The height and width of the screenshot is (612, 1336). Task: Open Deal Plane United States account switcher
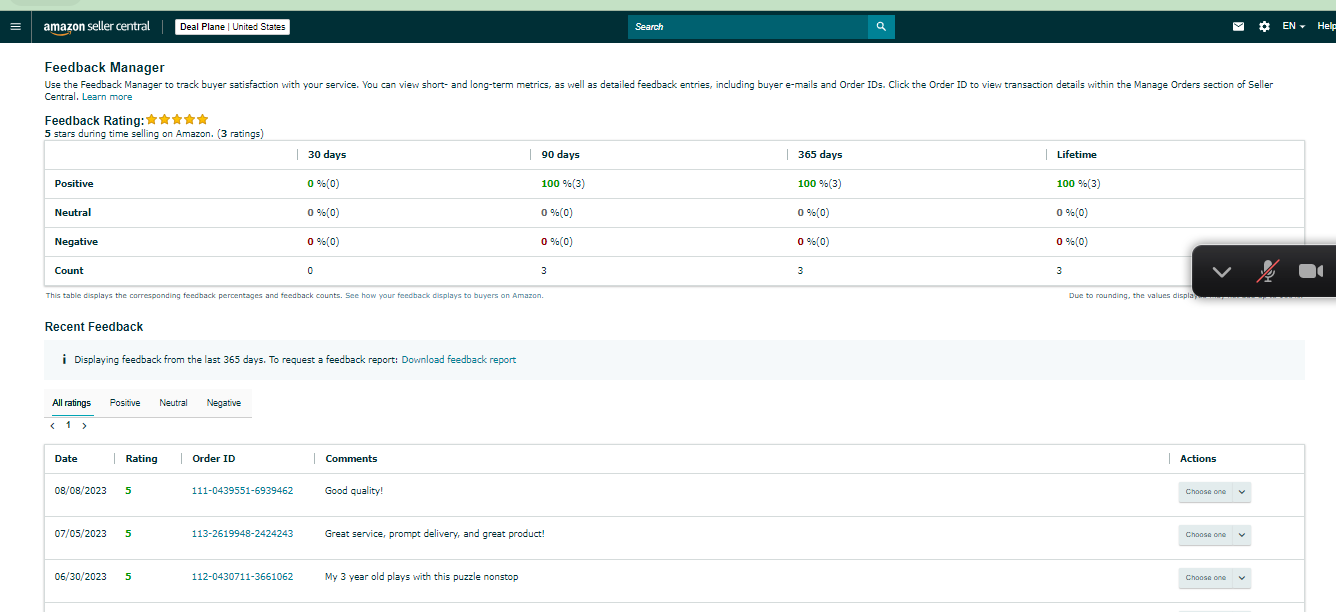click(x=233, y=27)
